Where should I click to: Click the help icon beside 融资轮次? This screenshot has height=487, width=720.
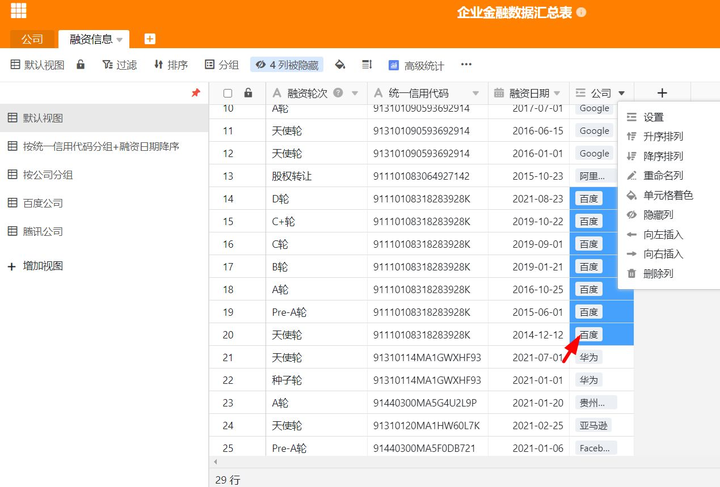point(338,93)
